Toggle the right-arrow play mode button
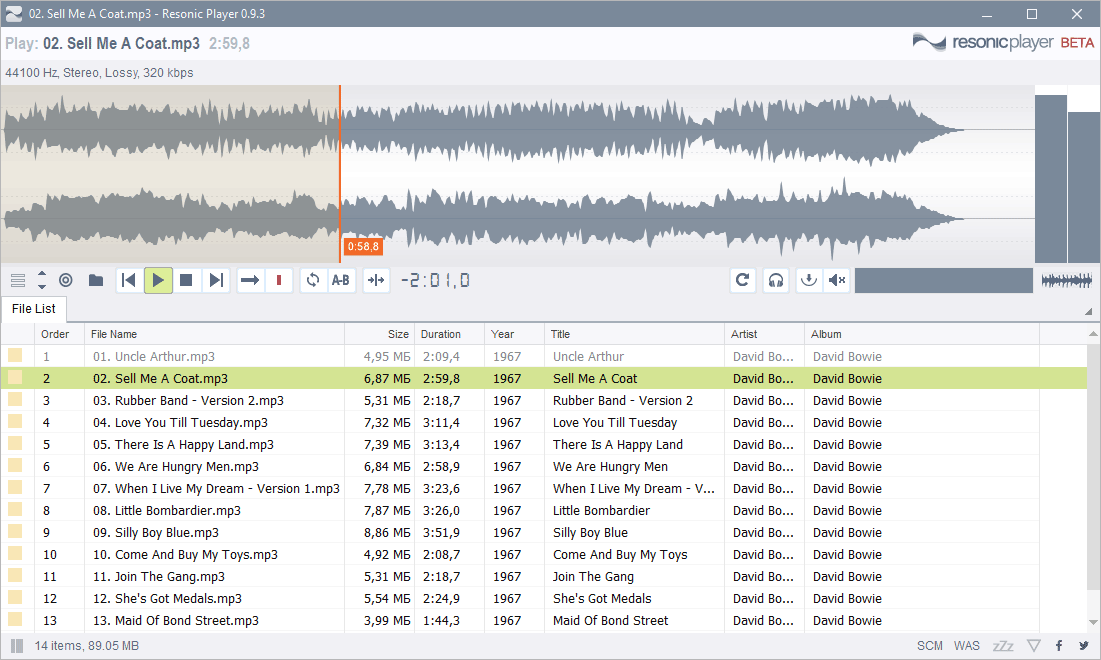This screenshot has height=660, width=1101. tap(250, 280)
